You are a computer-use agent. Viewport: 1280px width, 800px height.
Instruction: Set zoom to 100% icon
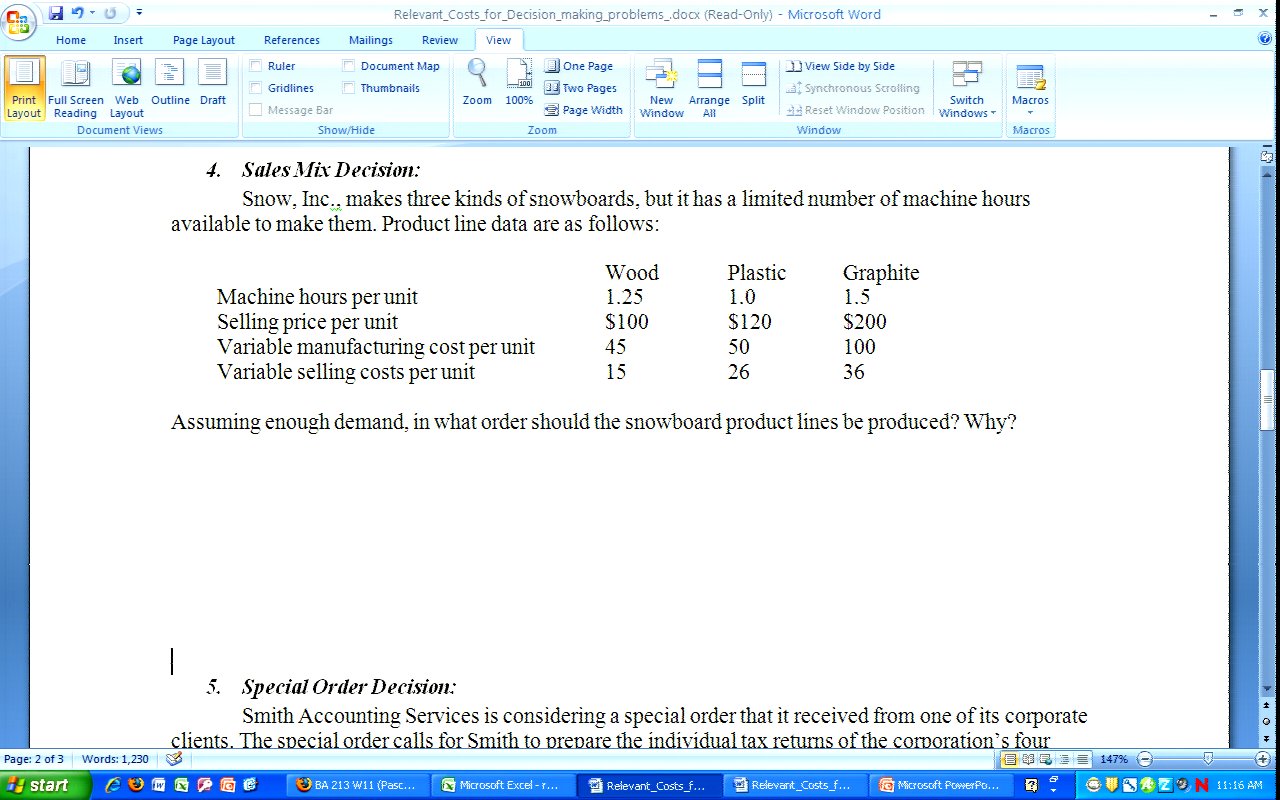coord(519,84)
